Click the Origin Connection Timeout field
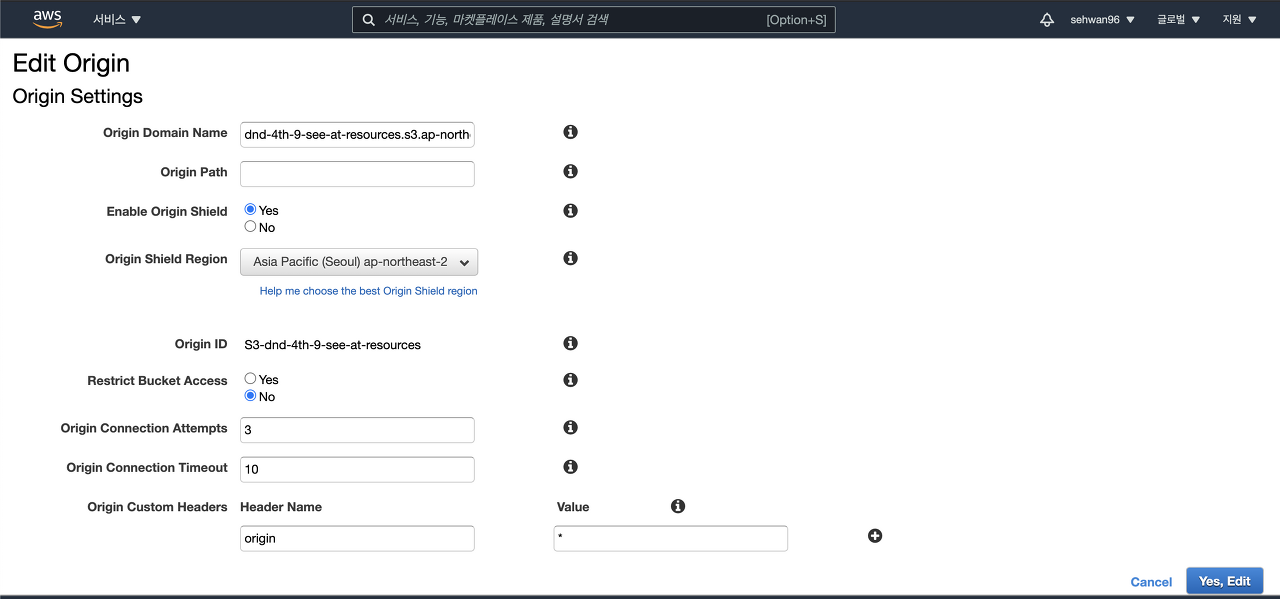The height and width of the screenshot is (599, 1280). 357,469
